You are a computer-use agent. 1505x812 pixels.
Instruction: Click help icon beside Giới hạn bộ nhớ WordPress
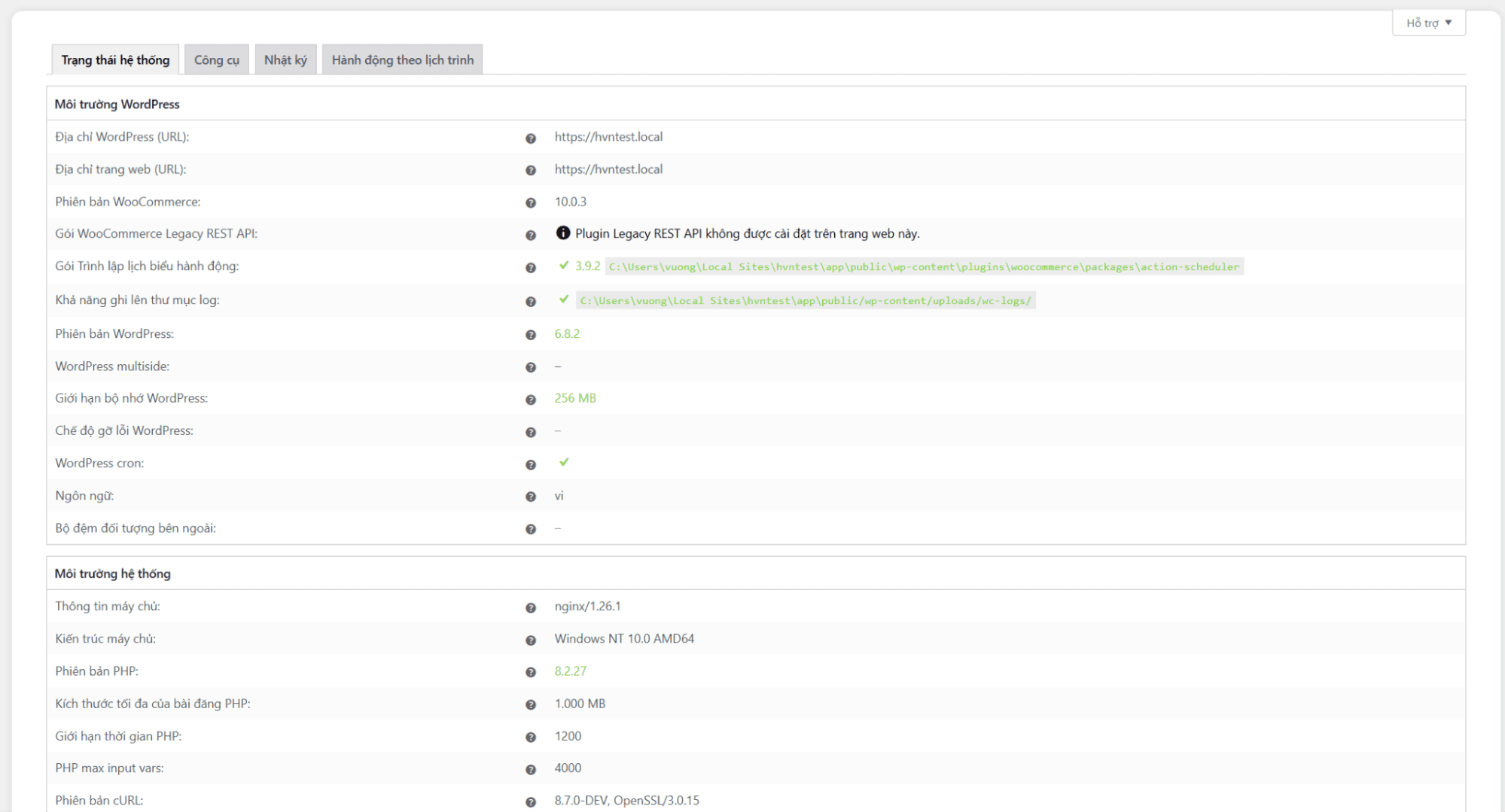pyautogui.click(x=530, y=400)
